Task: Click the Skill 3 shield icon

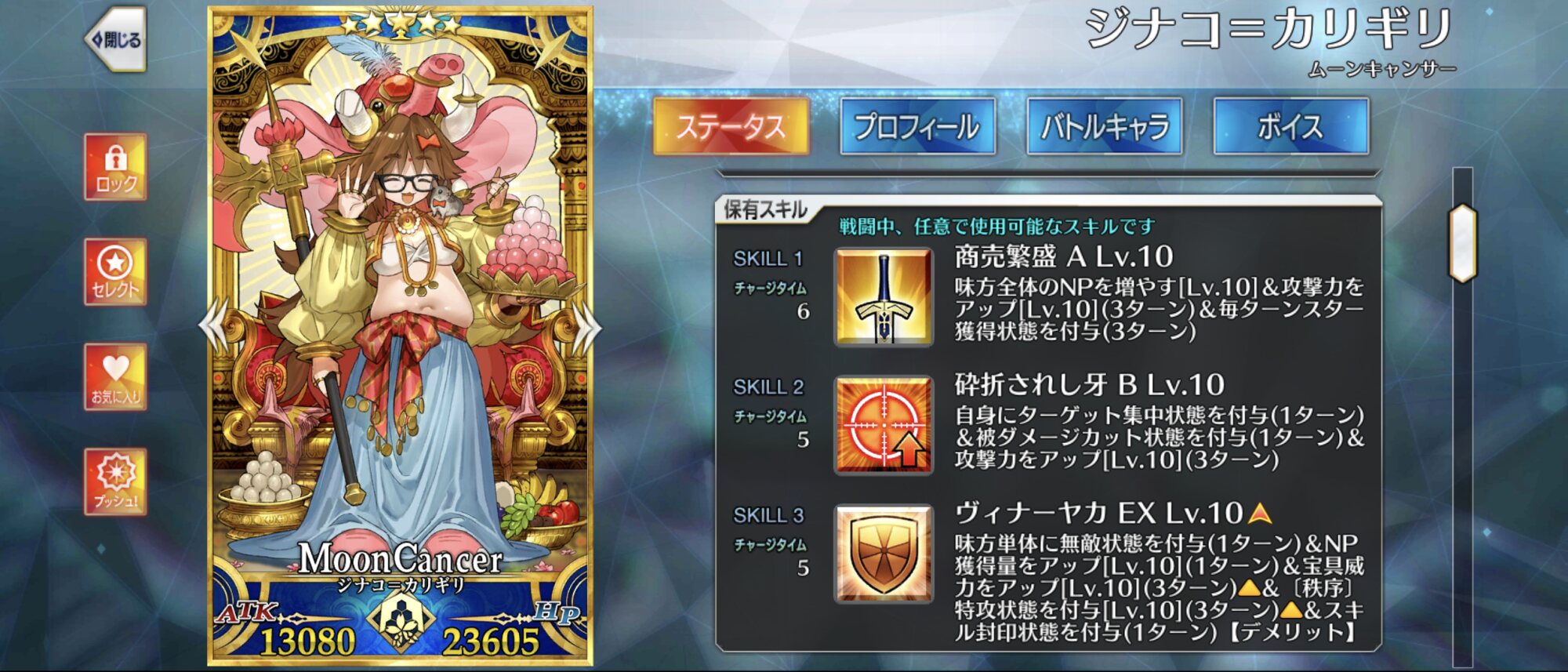Action: 884,554
